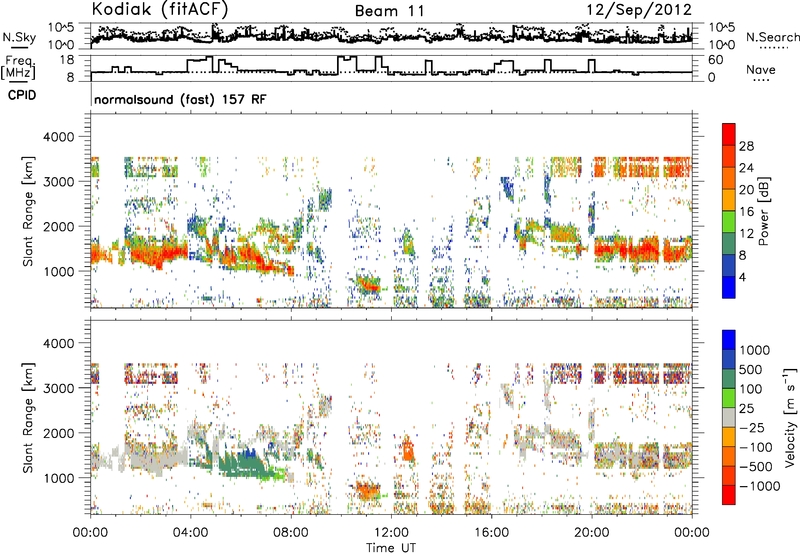Image resolution: width=800 pixels, height=554 pixels.
Task: Click the "-100" velocity colorbar label
Action: point(756,447)
